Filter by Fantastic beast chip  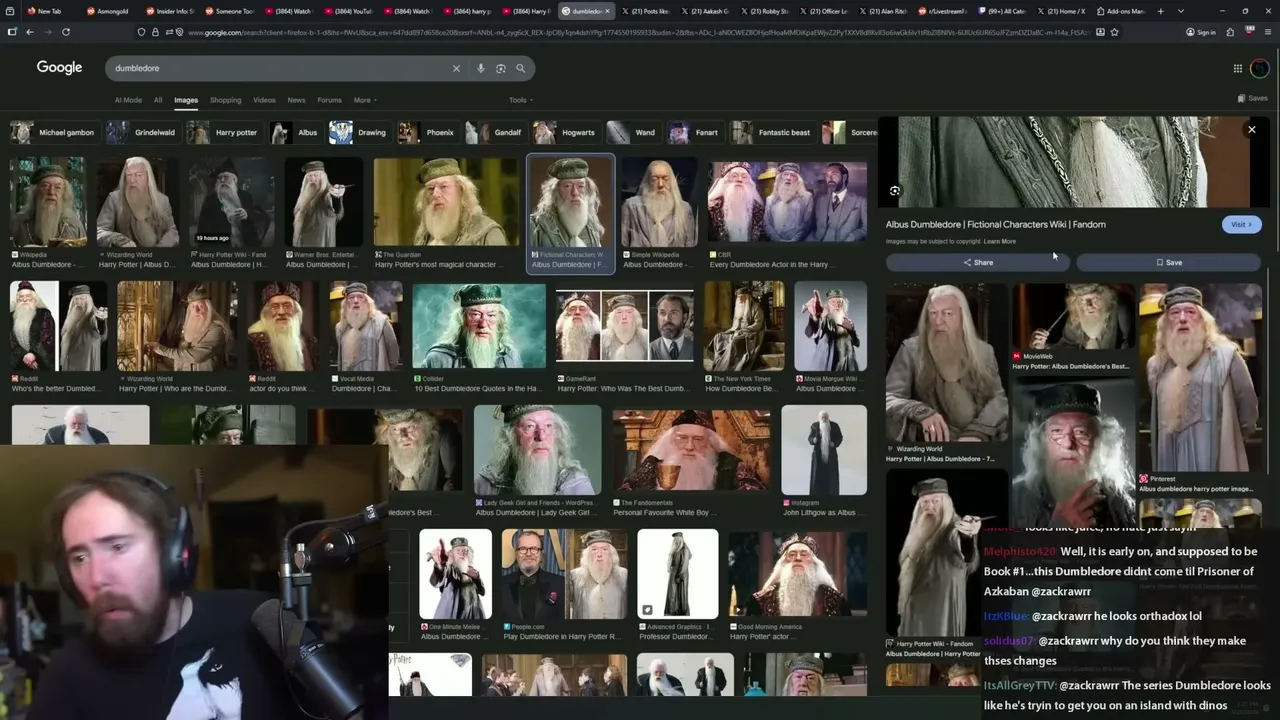[772, 132]
